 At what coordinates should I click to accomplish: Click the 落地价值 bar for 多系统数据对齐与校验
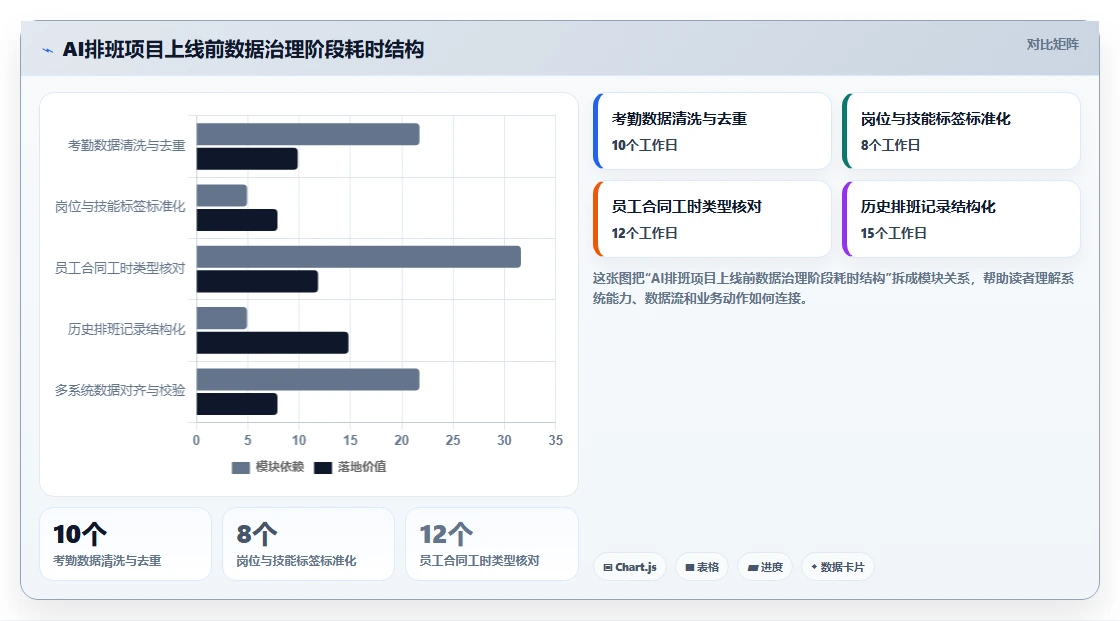tap(237, 404)
